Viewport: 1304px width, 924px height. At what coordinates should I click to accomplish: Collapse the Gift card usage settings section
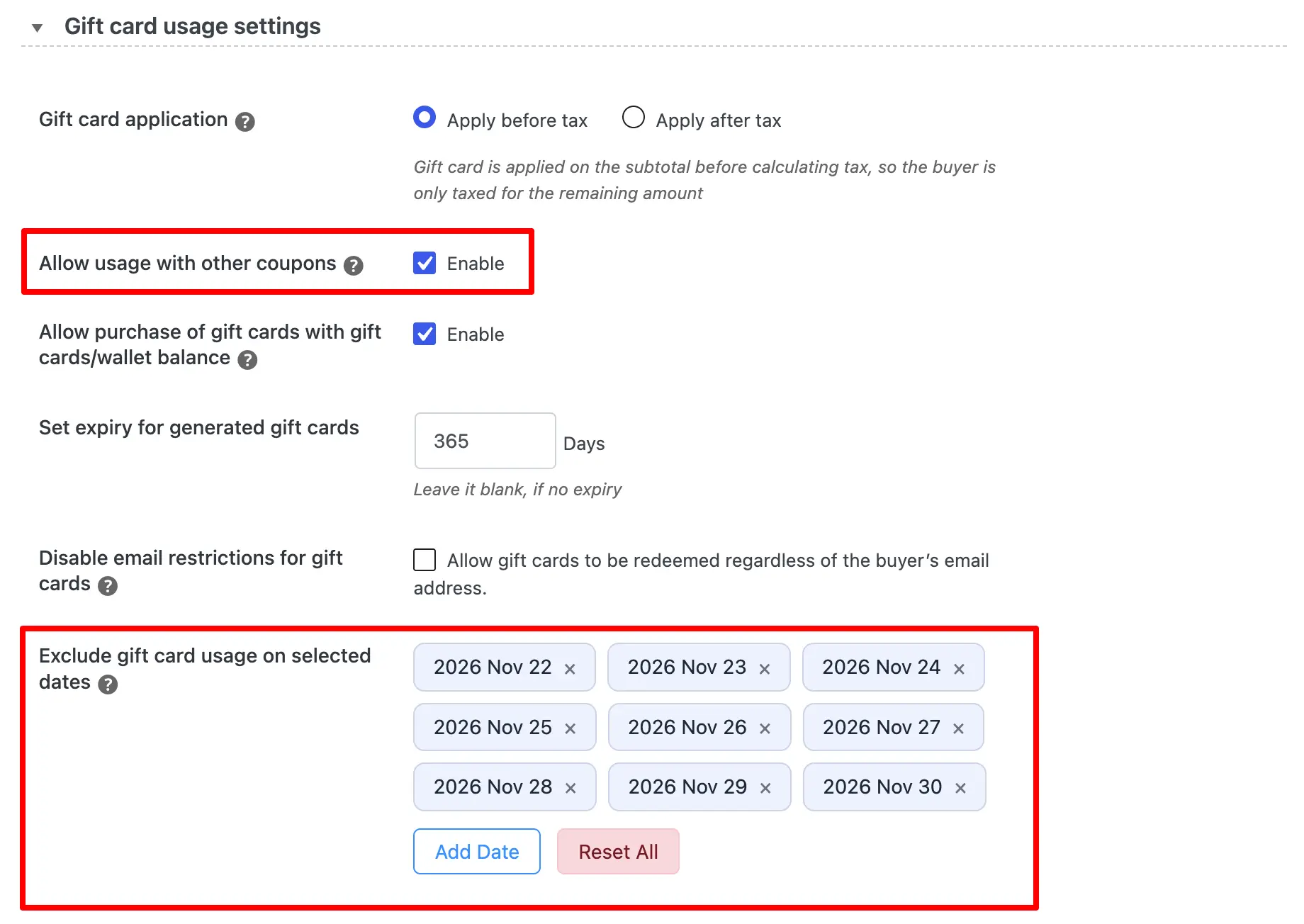pyautogui.click(x=38, y=28)
